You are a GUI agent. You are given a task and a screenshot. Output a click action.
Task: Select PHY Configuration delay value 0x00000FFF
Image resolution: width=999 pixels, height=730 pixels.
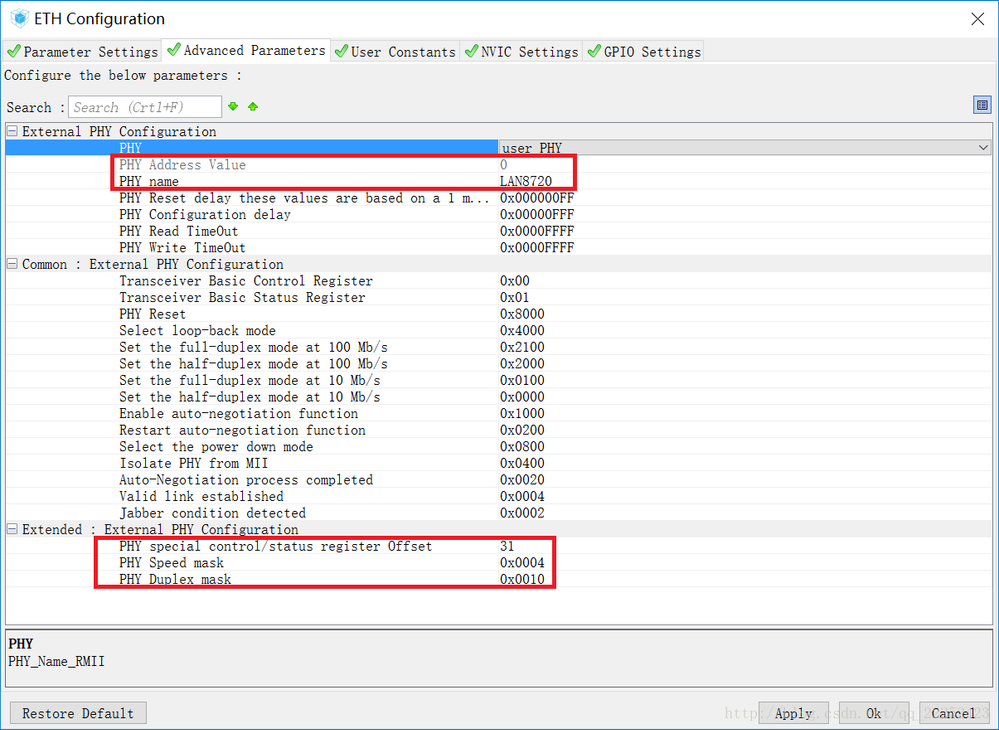pos(537,215)
